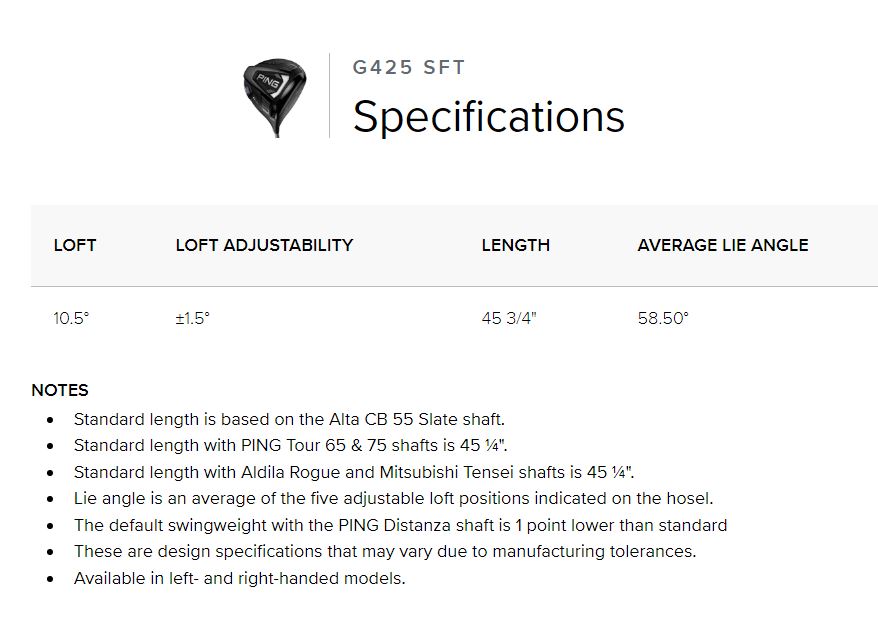The width and height of the screenshot is (878, 626).
Task: Select the LOFT column header
Action: pos(75,245)
